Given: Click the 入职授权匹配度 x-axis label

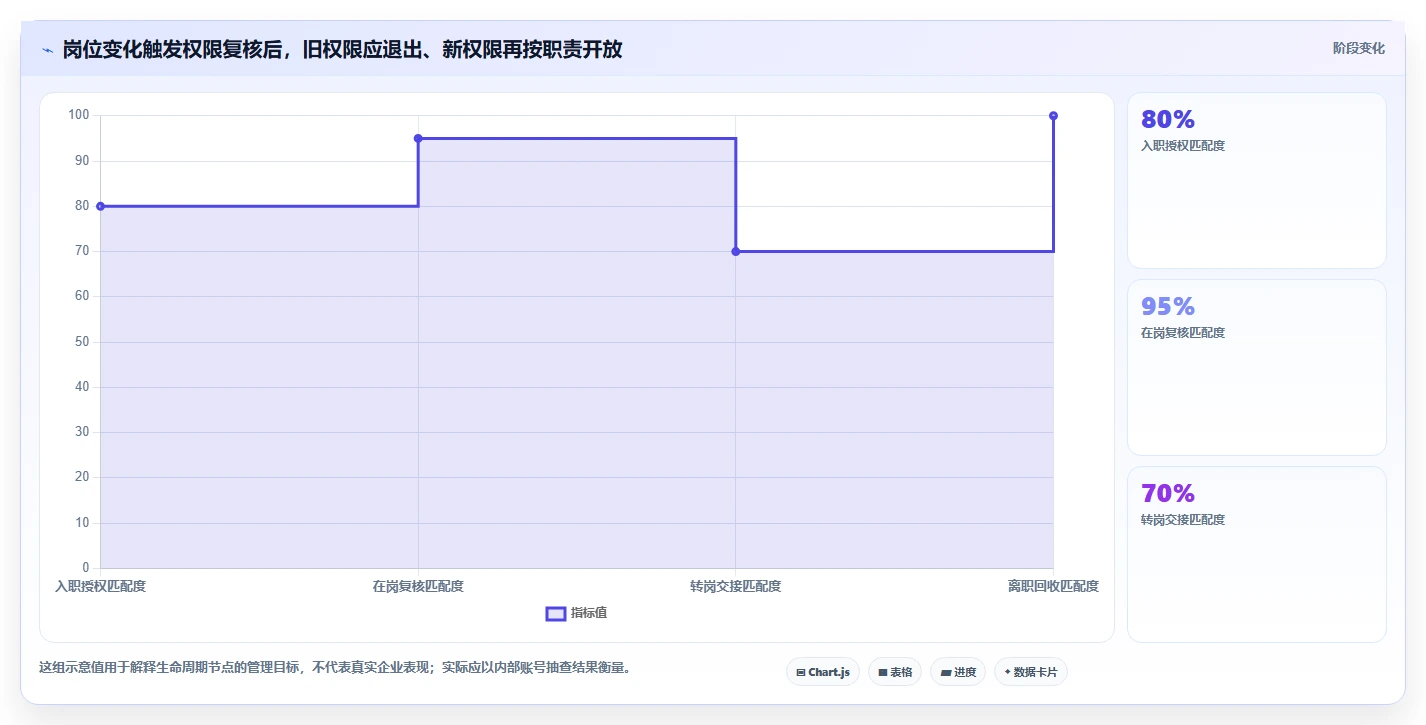Looking at the screenshot, I should coord(100,586).
